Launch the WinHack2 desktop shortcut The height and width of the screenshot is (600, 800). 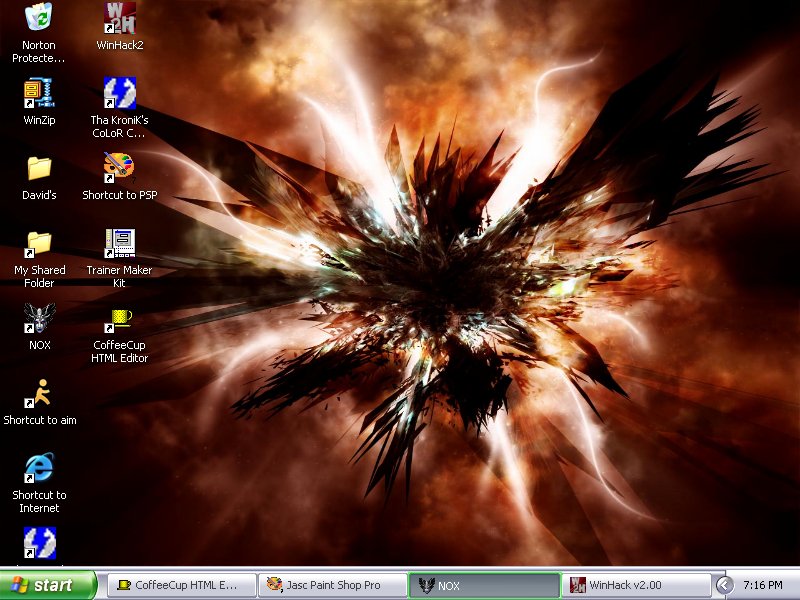(x=119, y=18)
